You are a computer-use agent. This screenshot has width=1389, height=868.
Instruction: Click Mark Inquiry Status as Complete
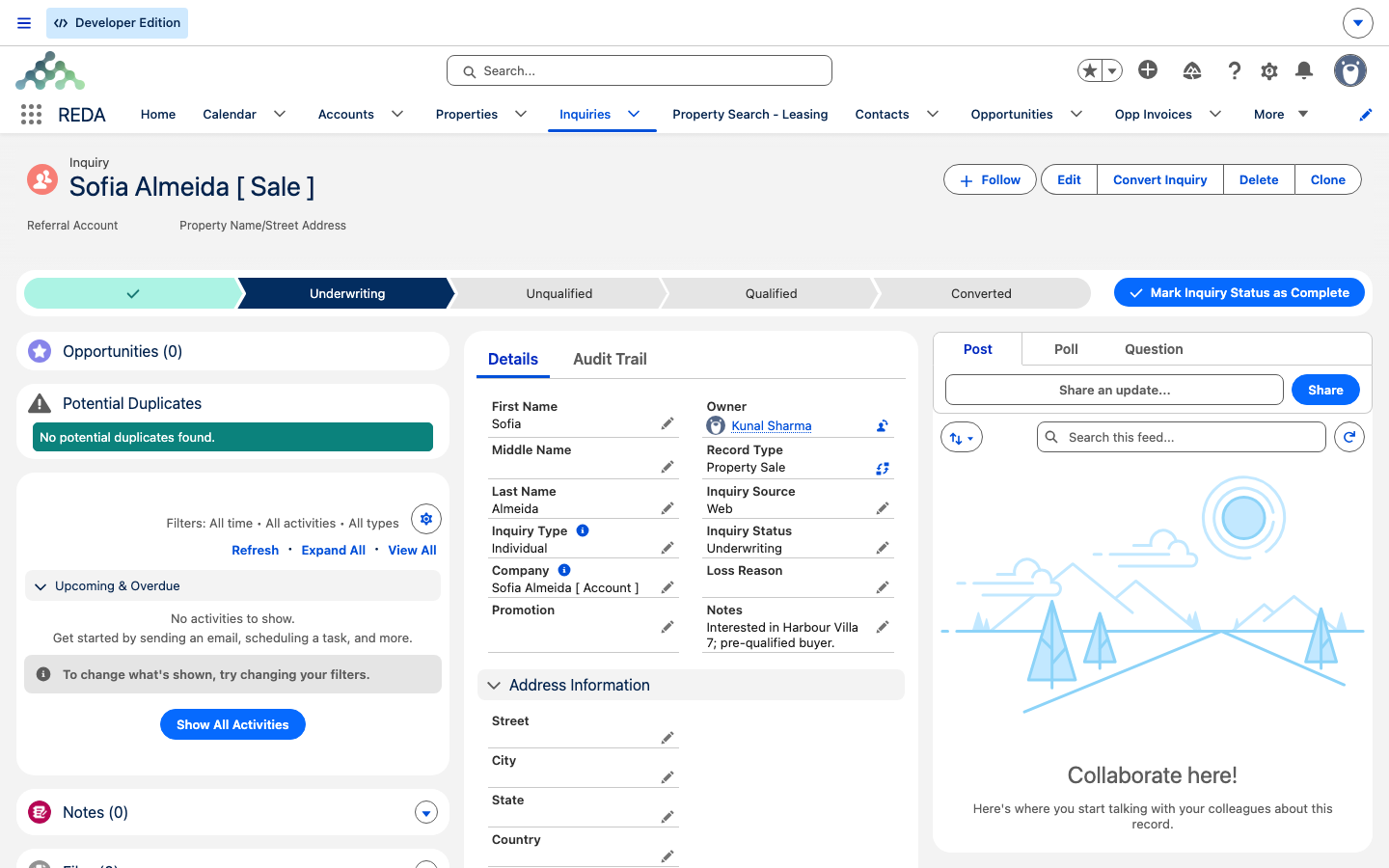coord(1239,292)
